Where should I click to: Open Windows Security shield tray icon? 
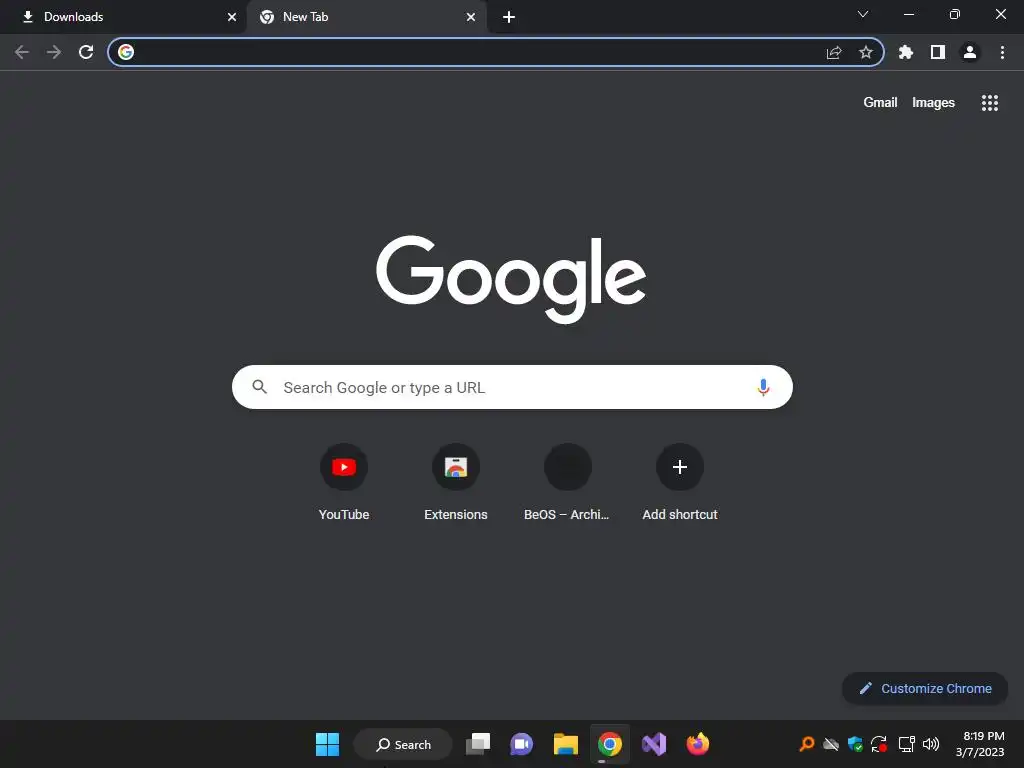click(x=855, y=744)
